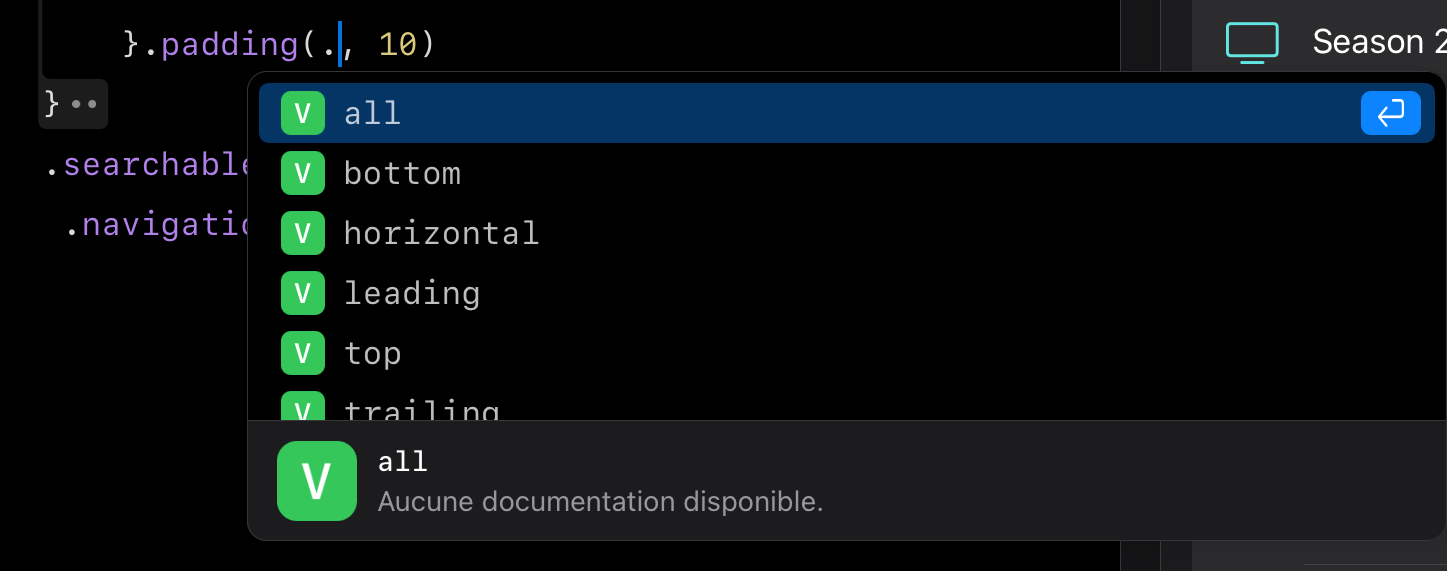The image size is (1447, 571).
Task: Click the TV icon next to Season 2
Action: tap(1252, 42)
